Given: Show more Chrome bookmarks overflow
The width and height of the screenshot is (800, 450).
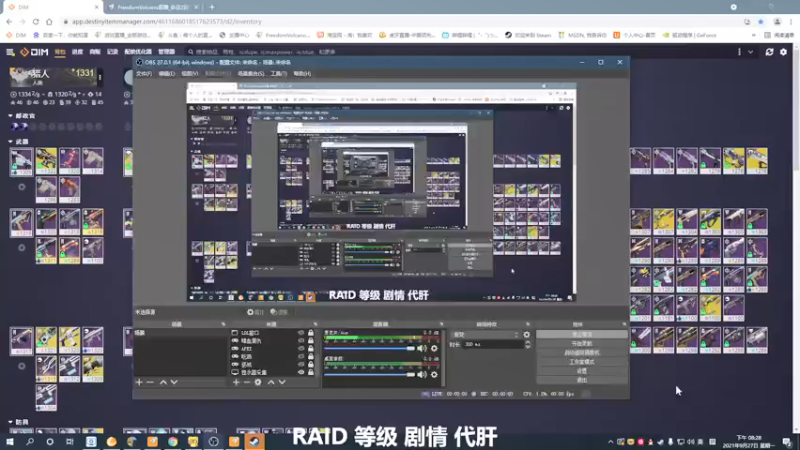Looking at the screenshot, I should click(754, 35).
